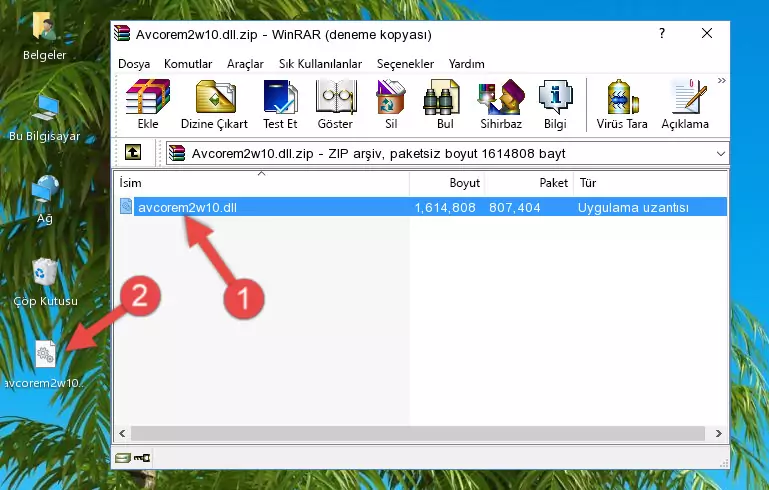Click the 807,404 packed size value

click(x=514, y=207)
